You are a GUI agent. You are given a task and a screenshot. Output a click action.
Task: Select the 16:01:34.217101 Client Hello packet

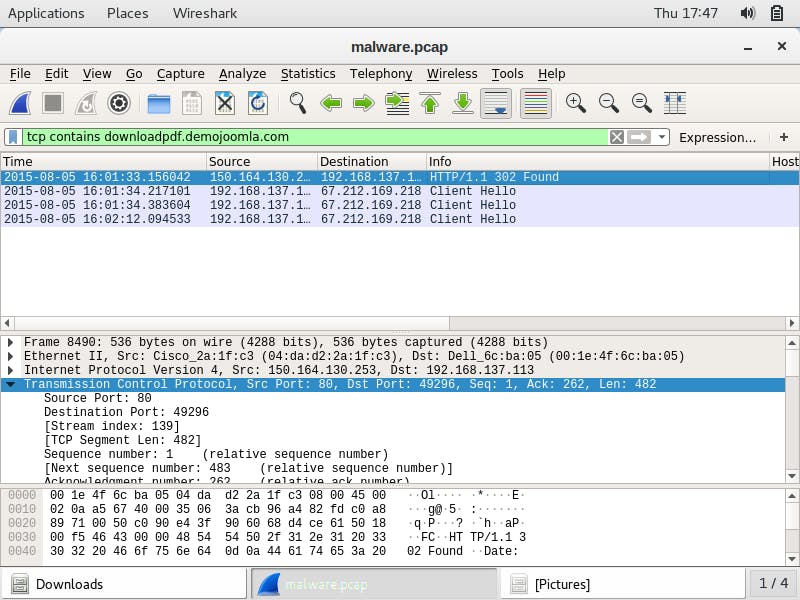[400, 191]
